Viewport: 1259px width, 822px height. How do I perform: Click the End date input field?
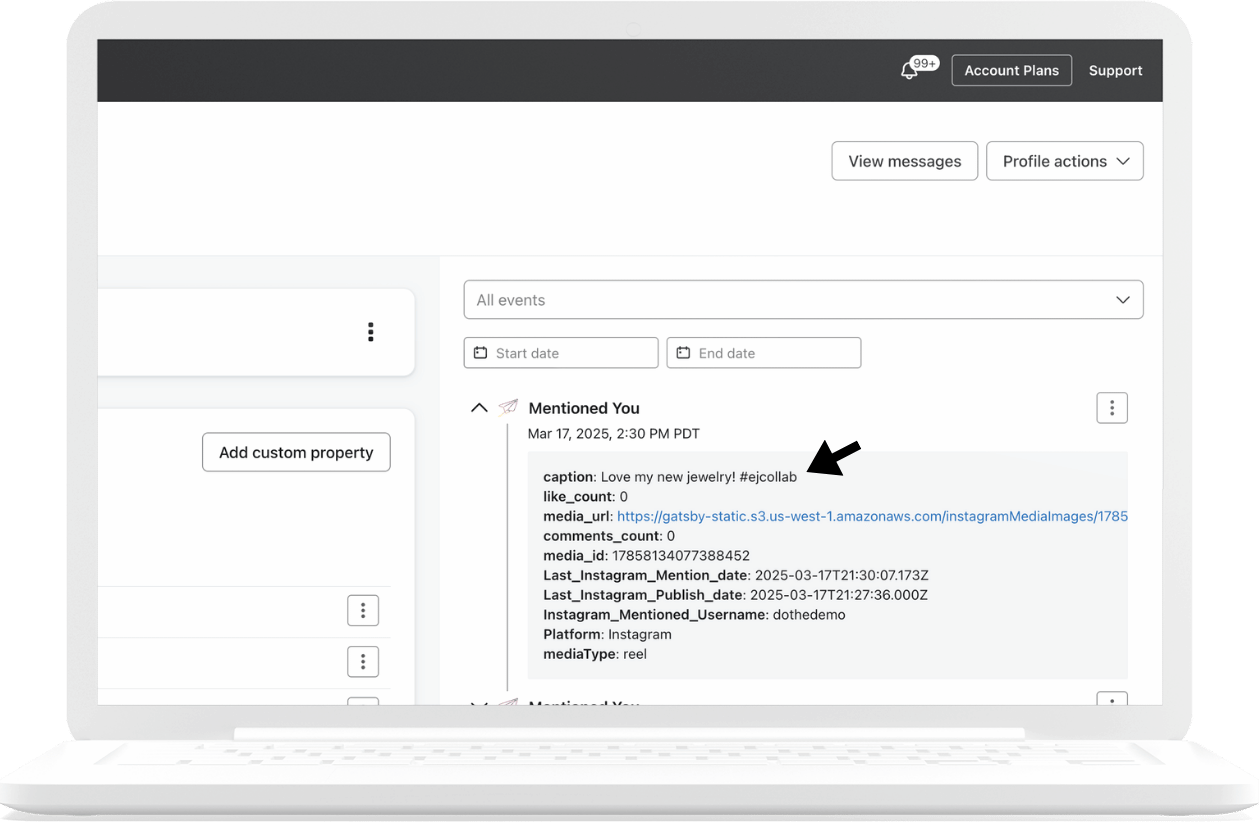coord(764,353)
